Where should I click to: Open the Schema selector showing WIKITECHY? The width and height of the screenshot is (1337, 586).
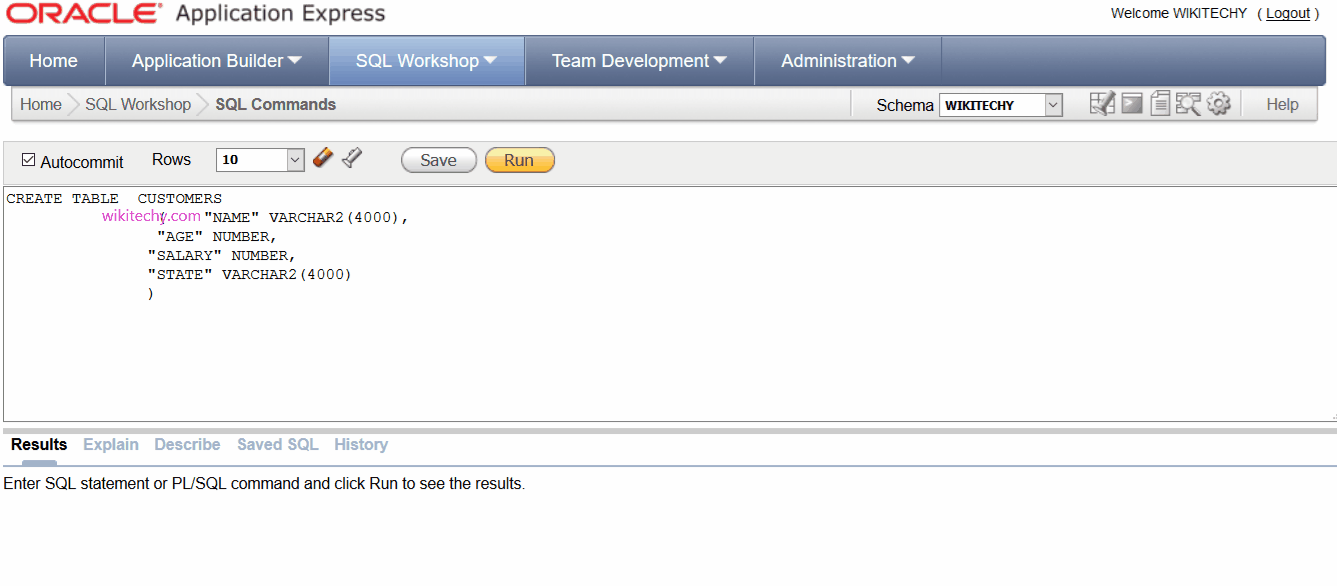1000,104
